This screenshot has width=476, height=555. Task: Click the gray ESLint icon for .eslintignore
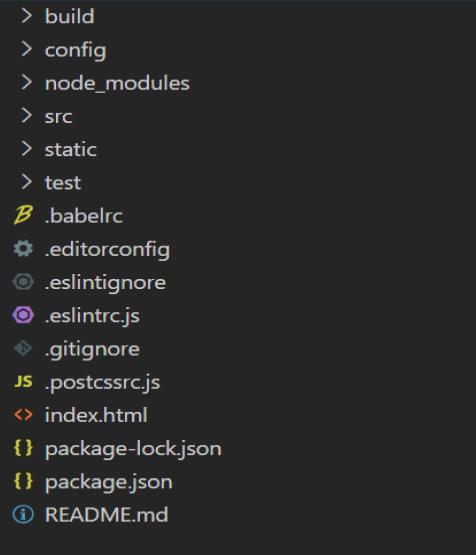[x=23, y=282]
